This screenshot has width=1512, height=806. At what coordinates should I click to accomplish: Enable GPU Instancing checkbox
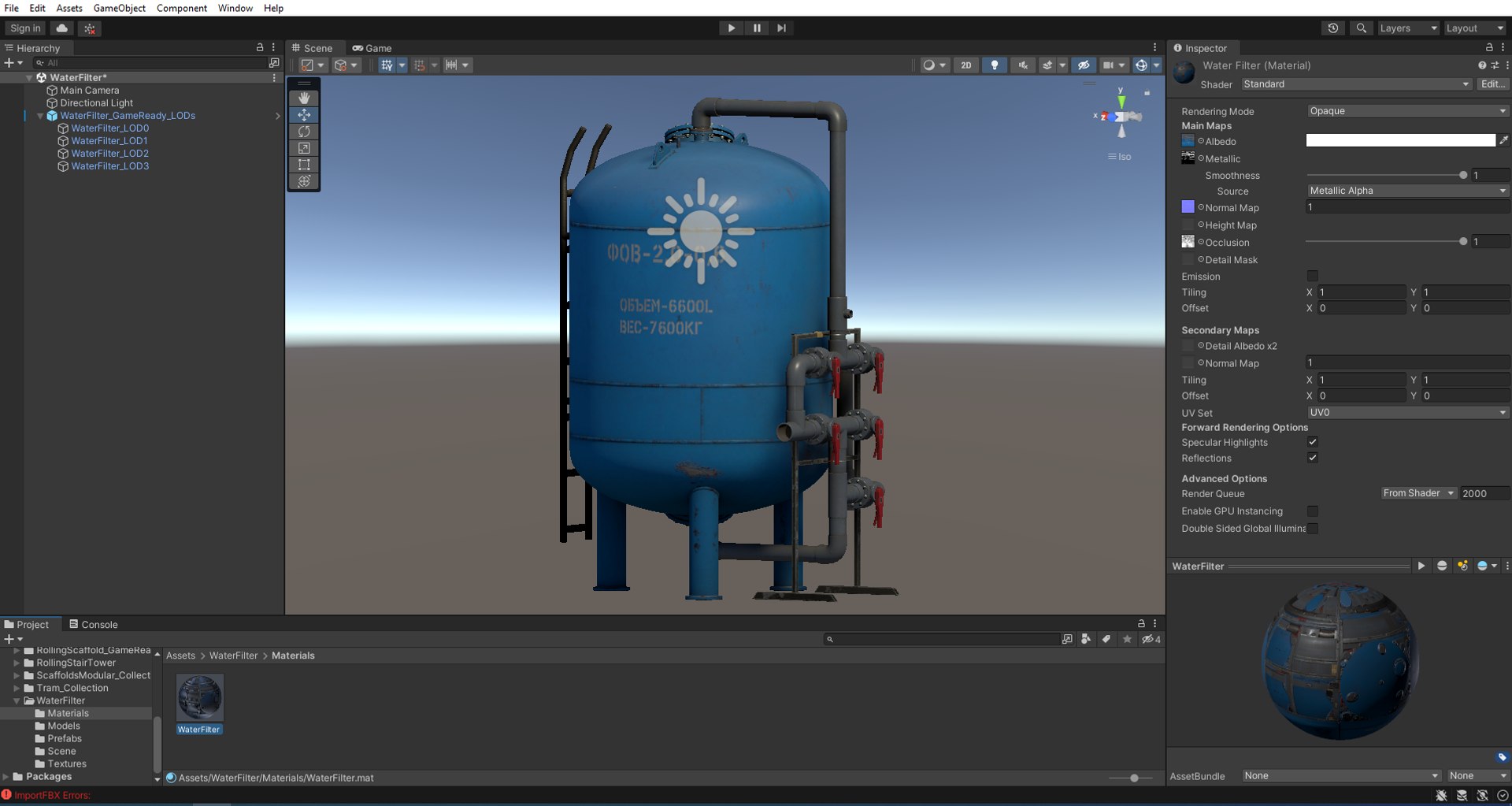1312,511
